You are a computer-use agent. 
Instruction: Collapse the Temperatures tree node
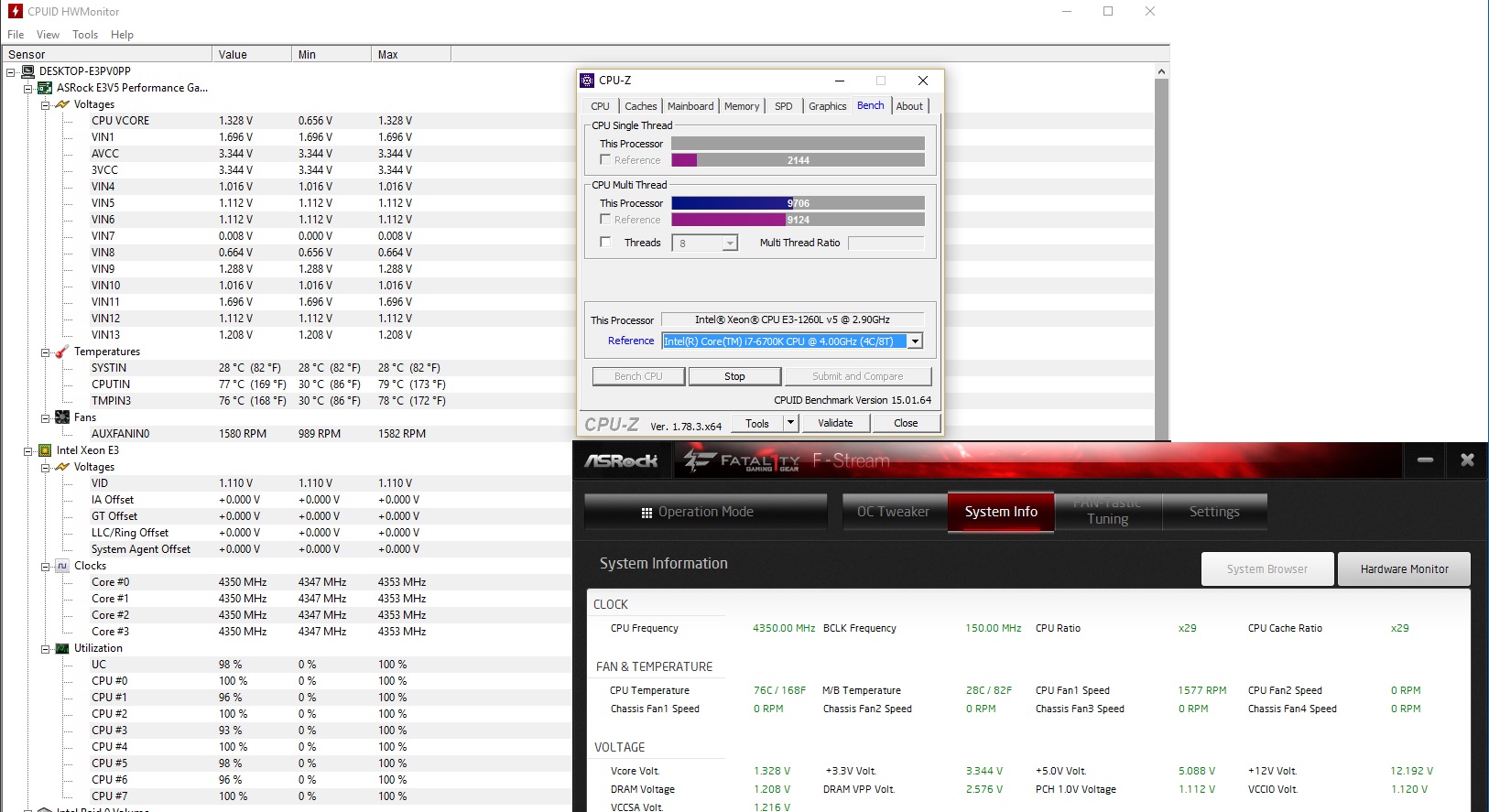pos(46,352)
